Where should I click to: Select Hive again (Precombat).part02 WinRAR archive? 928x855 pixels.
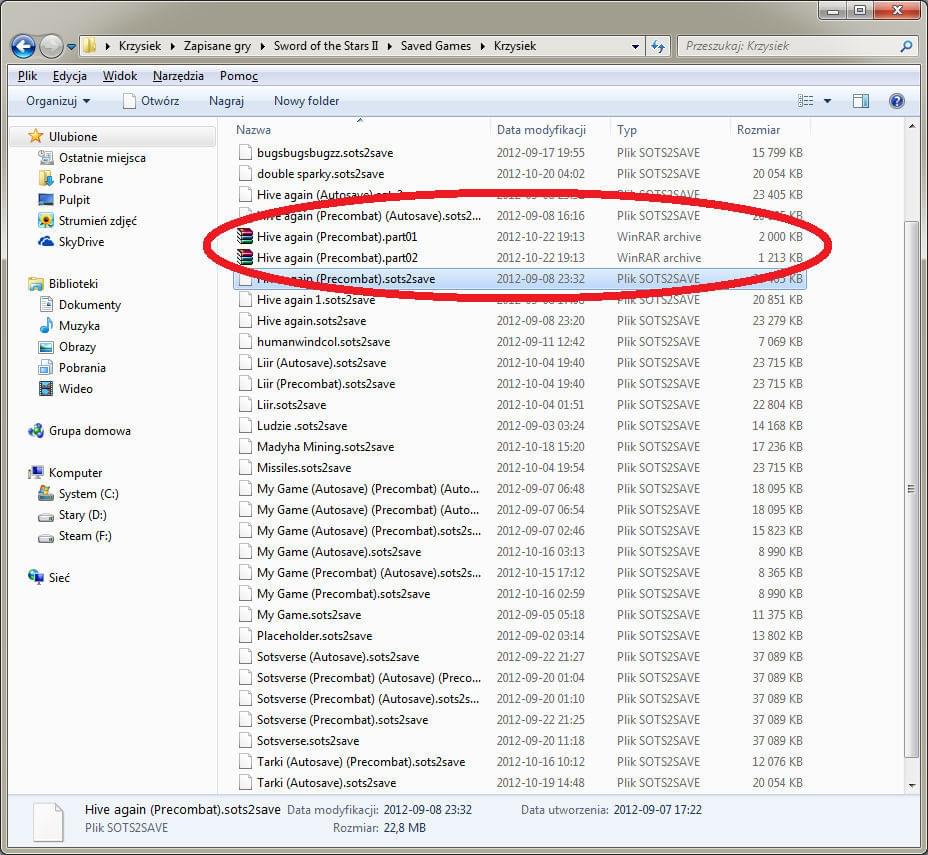click(520, 258)
